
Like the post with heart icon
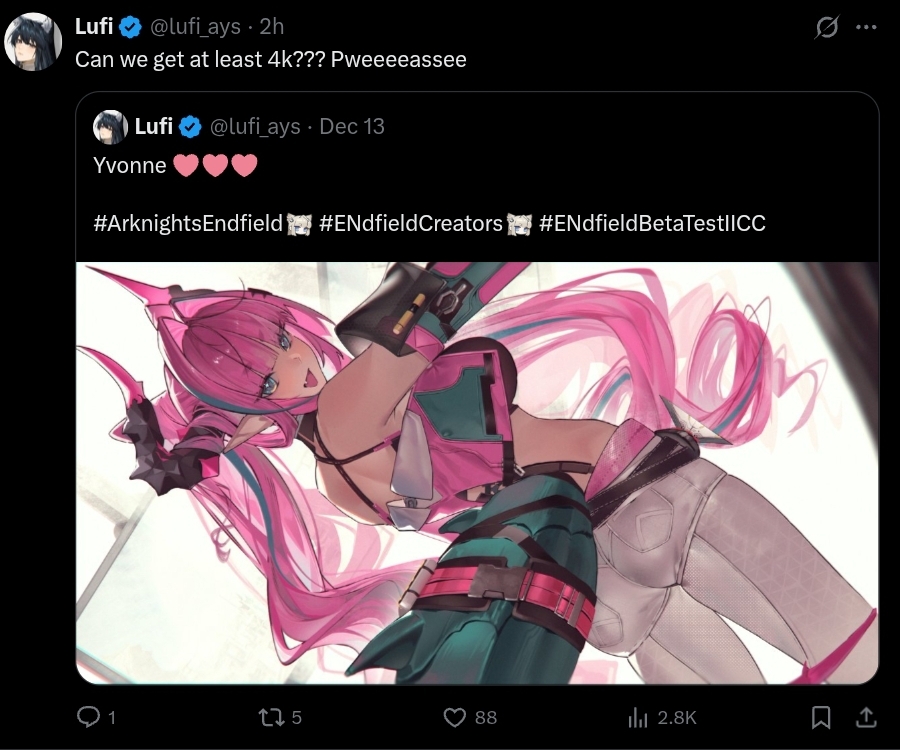(x=455, y=717)
